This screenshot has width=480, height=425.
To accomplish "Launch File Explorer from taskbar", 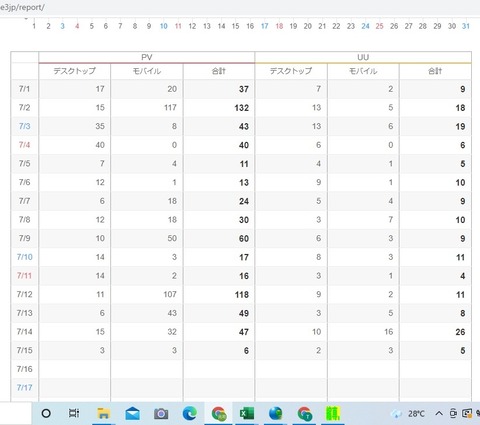I will pos(103,413).
